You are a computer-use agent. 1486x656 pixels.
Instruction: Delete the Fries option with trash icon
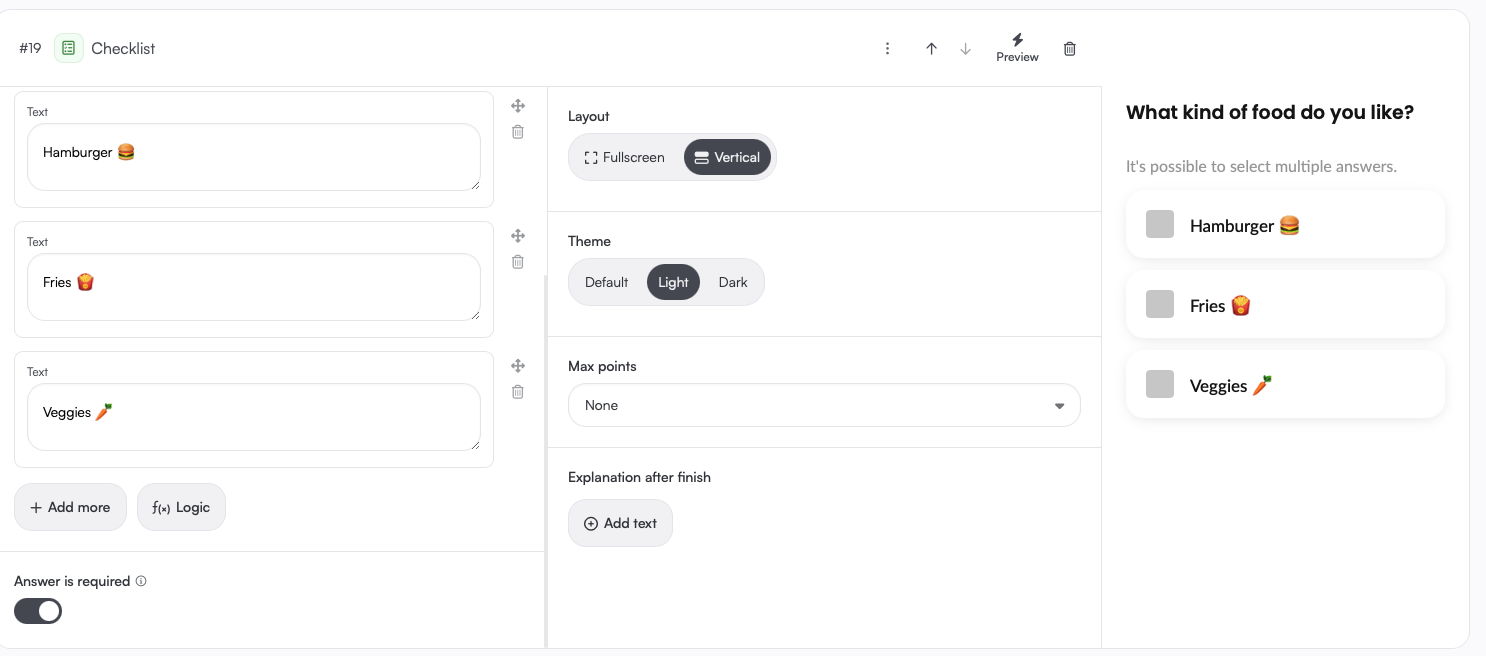click(518, 262)
